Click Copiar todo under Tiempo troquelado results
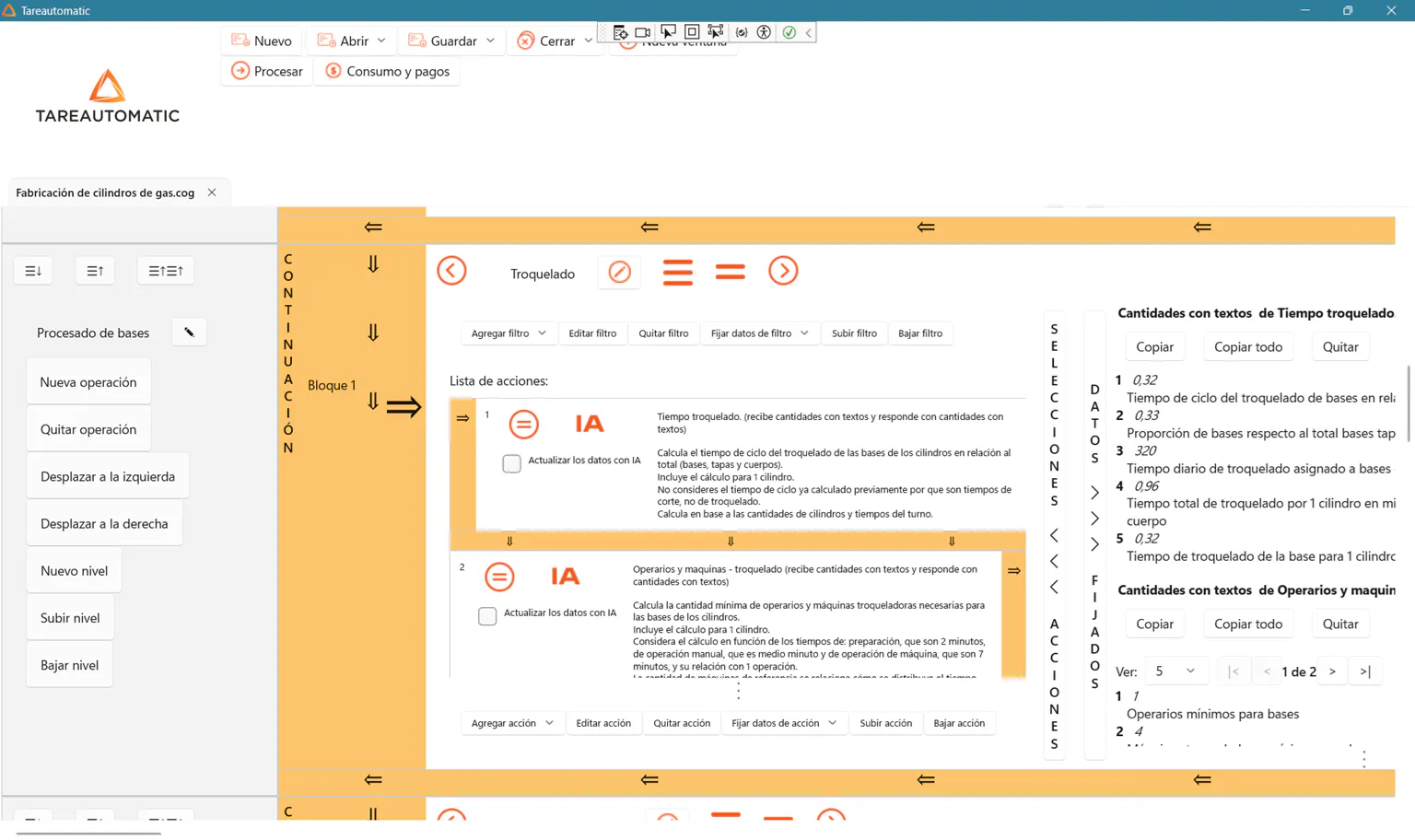The width and height of the screenshot is (1415, 840). click(x=1248, y=347)
